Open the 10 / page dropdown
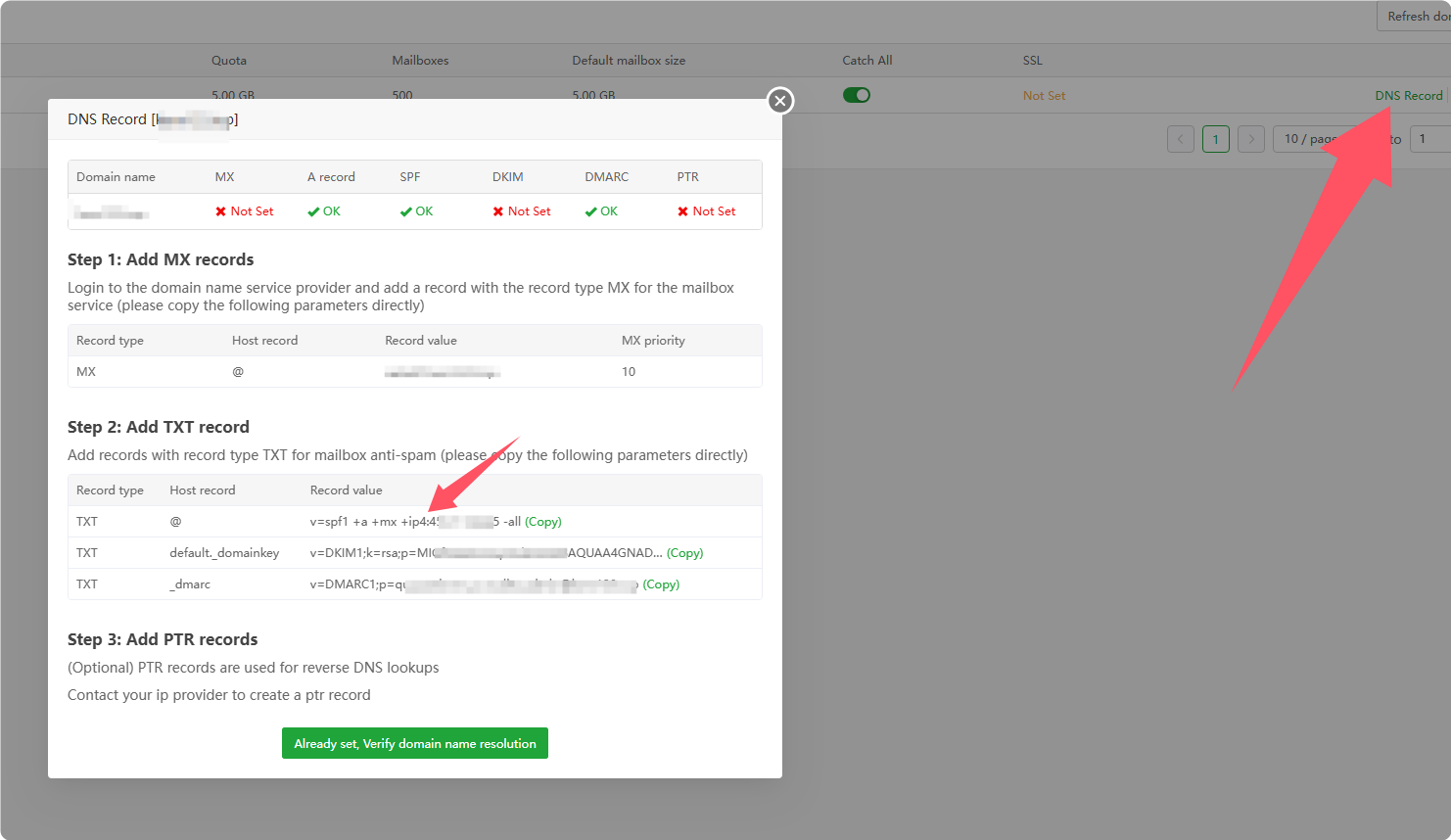Viewport: 1451px width, 840px height. [x=1312, y=139]
